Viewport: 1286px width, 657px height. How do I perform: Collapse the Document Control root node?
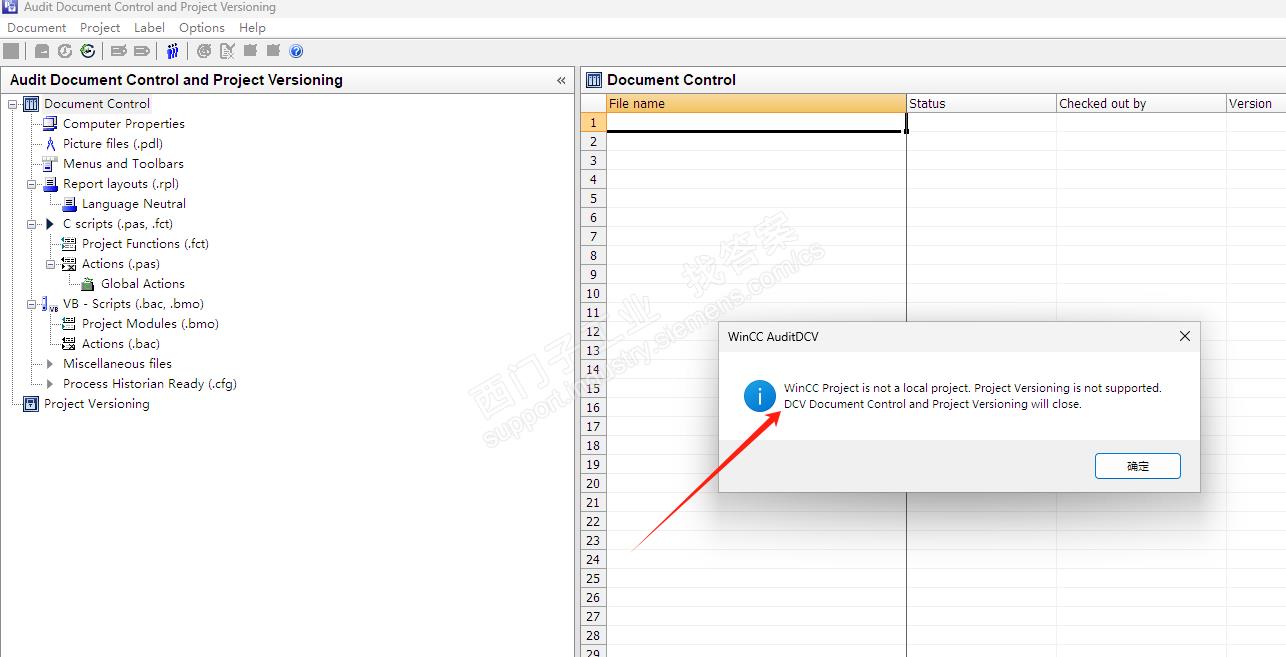pos(13,104)
